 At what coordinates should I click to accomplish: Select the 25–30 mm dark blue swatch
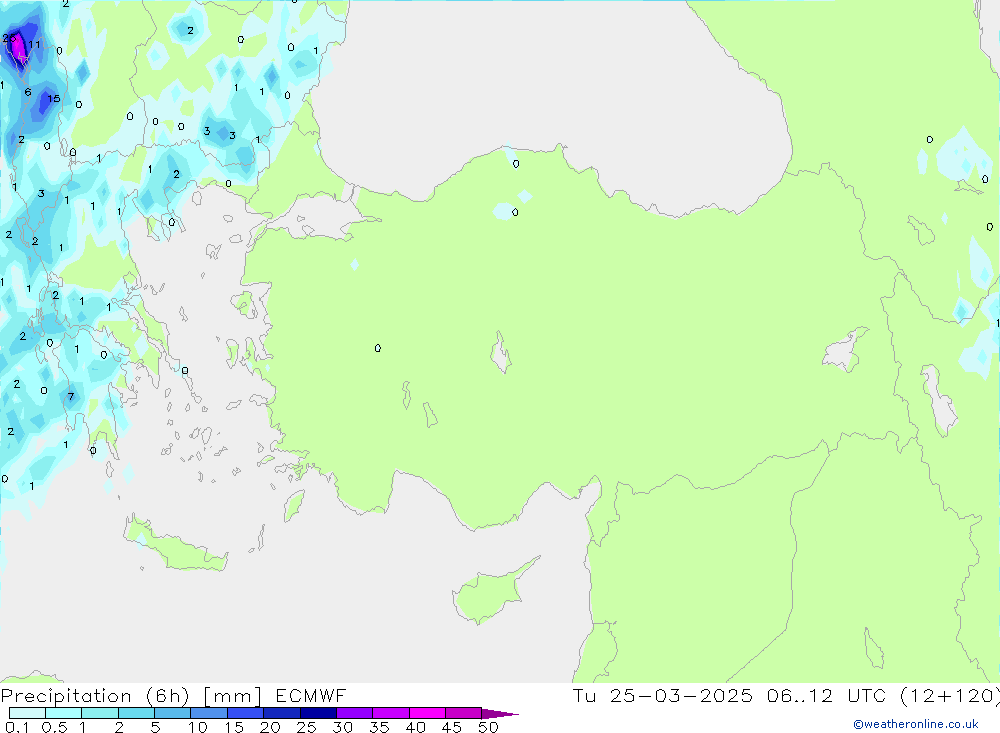coord(318,713)
